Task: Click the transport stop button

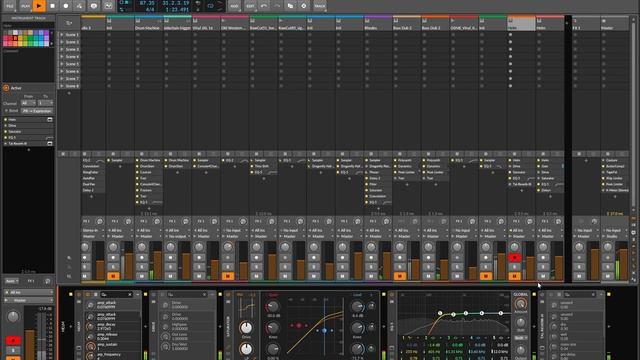Action: pos(52,6)
